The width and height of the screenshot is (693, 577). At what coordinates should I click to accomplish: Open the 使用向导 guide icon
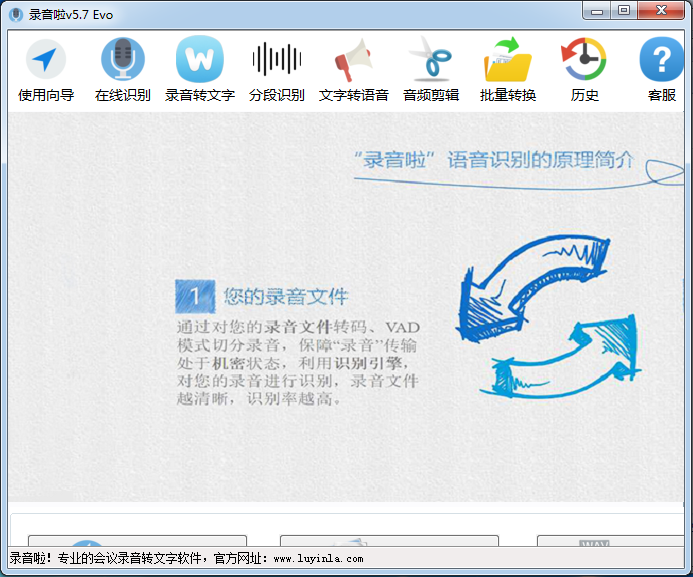pos(46,59)
